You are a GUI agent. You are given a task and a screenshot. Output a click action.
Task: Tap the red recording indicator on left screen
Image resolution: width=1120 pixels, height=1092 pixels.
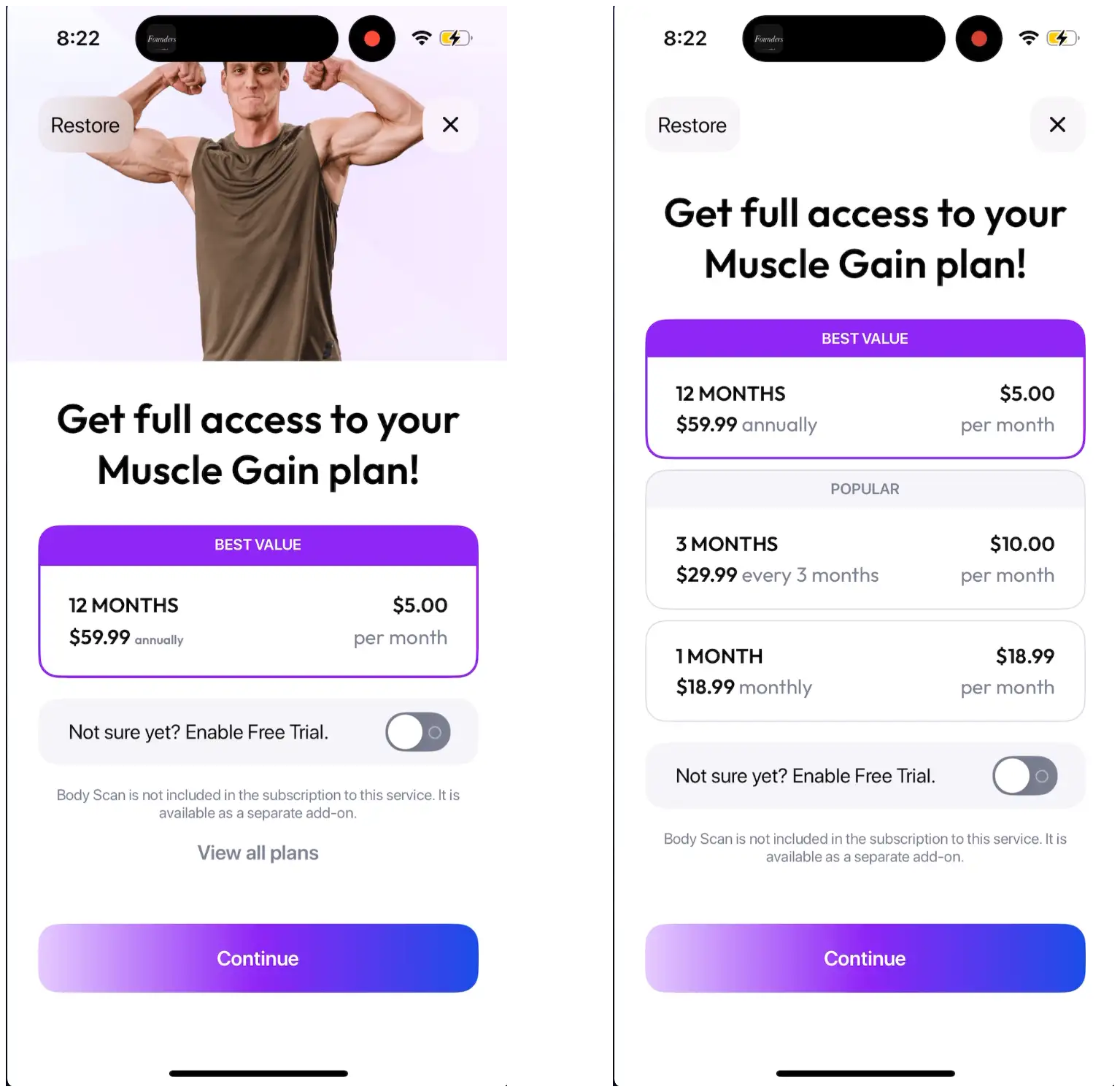[372, 39]
